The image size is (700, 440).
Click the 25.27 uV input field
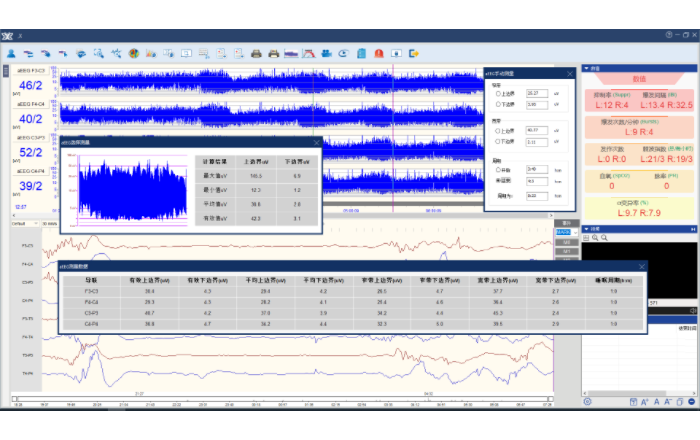537,94
